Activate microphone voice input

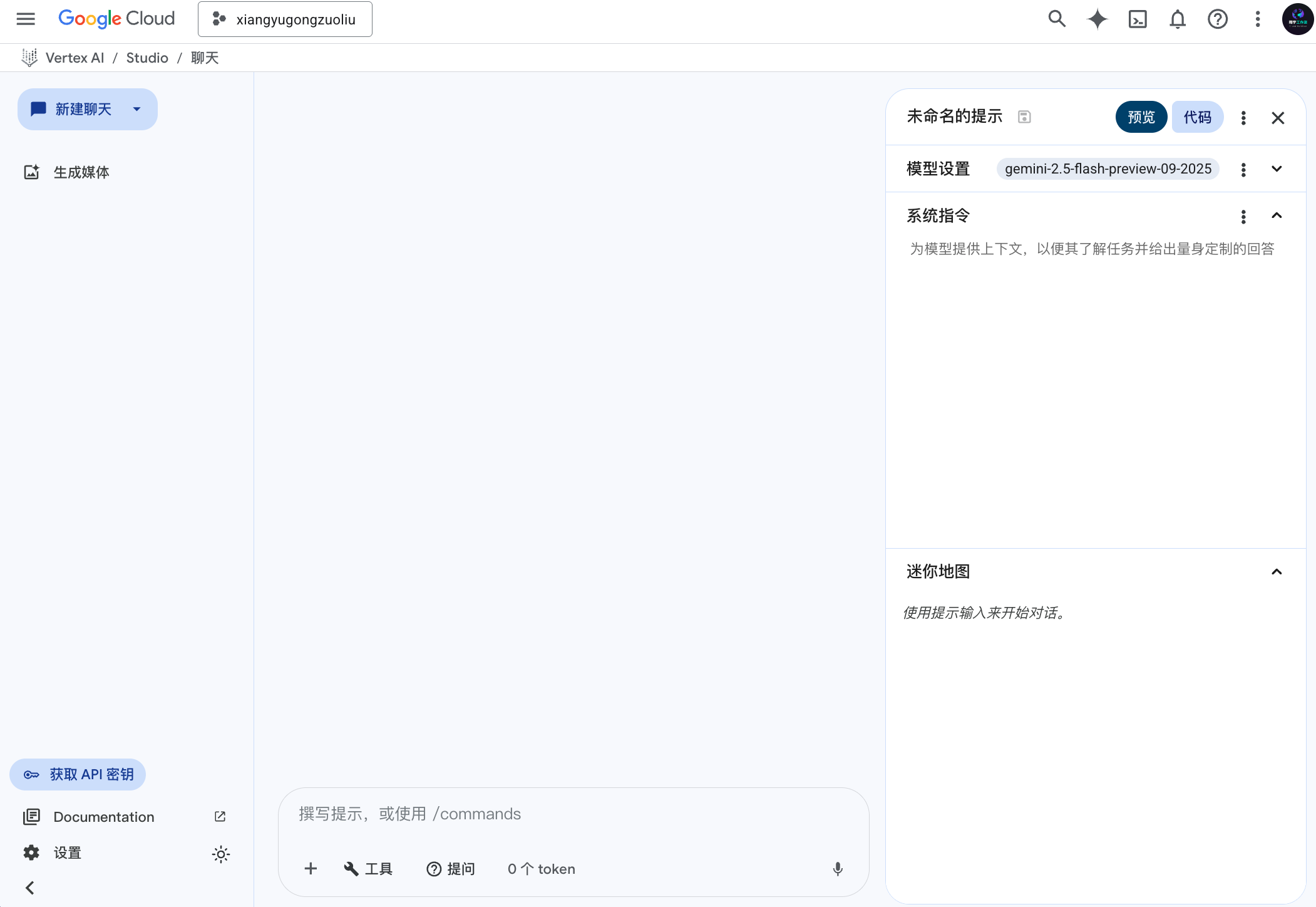point(837,869)
